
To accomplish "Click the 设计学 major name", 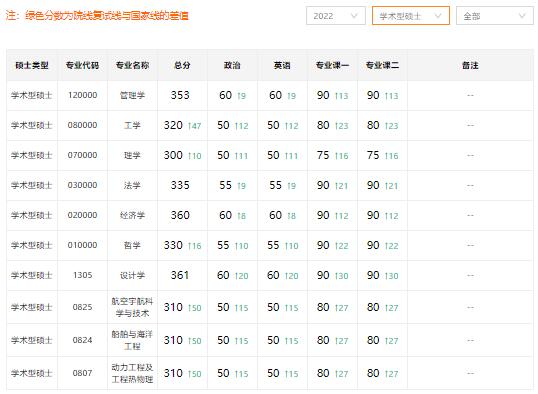I will point(132,275).
